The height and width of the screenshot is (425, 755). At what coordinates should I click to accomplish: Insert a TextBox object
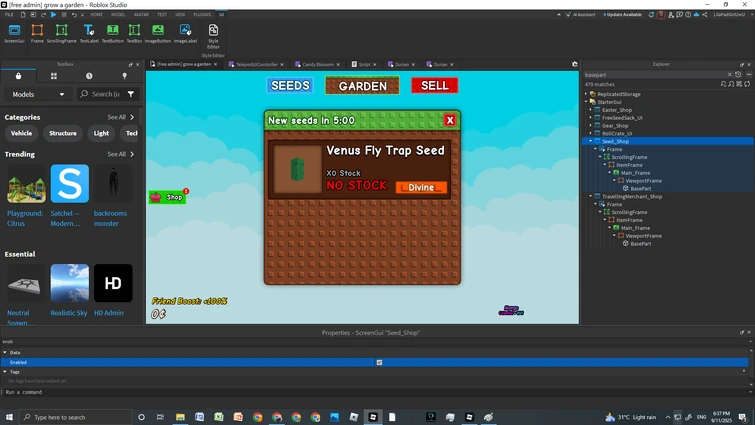click(x=134, y=33)
